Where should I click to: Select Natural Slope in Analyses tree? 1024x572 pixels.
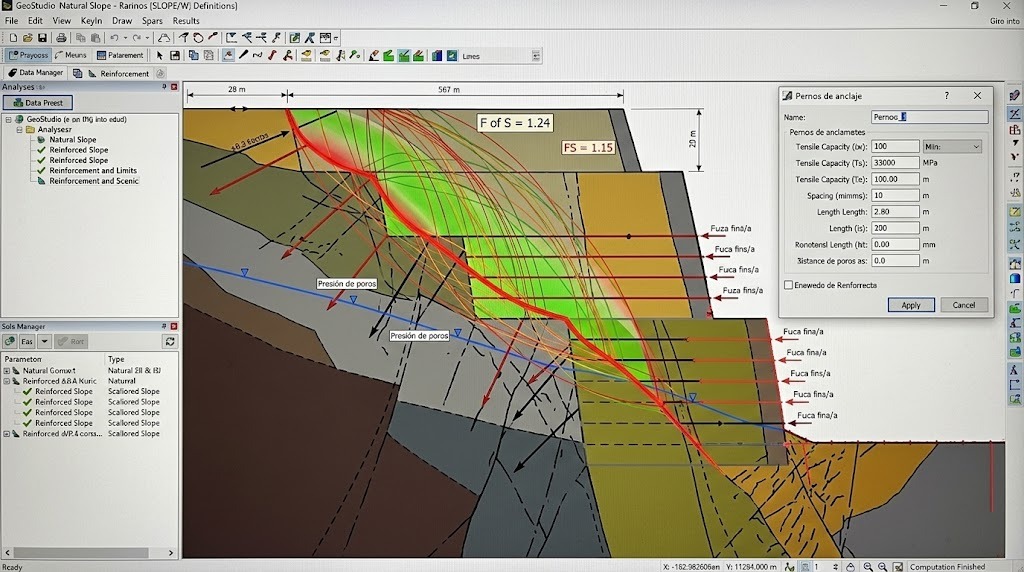(x=72, y=139)
